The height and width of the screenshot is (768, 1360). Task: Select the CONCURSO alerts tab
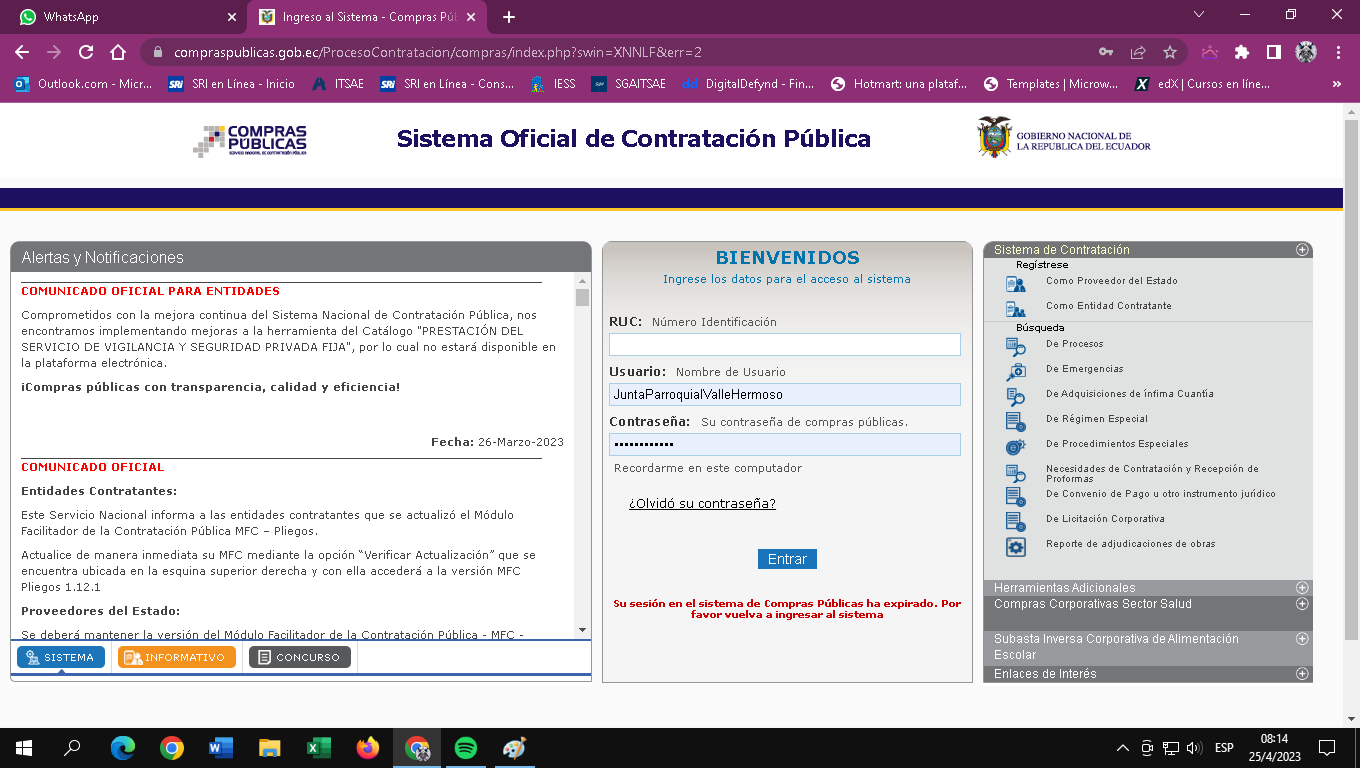[x=300, y=657]
